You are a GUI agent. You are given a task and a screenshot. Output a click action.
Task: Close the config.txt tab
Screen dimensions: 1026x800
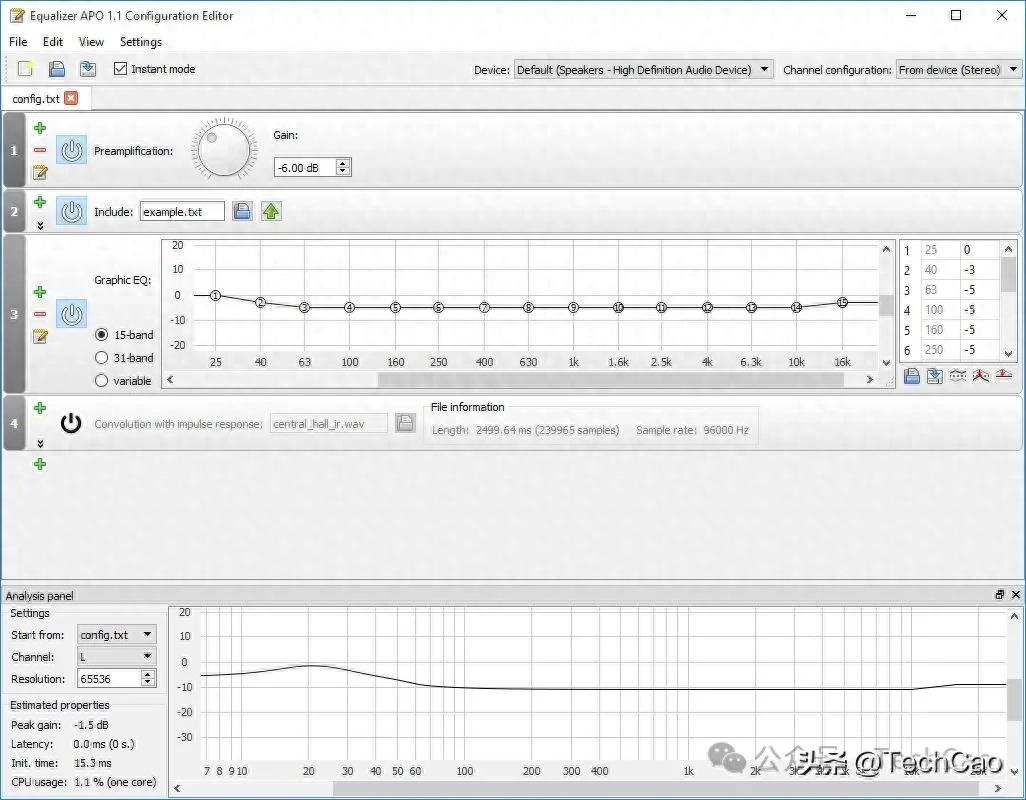[x=71, y=98]
